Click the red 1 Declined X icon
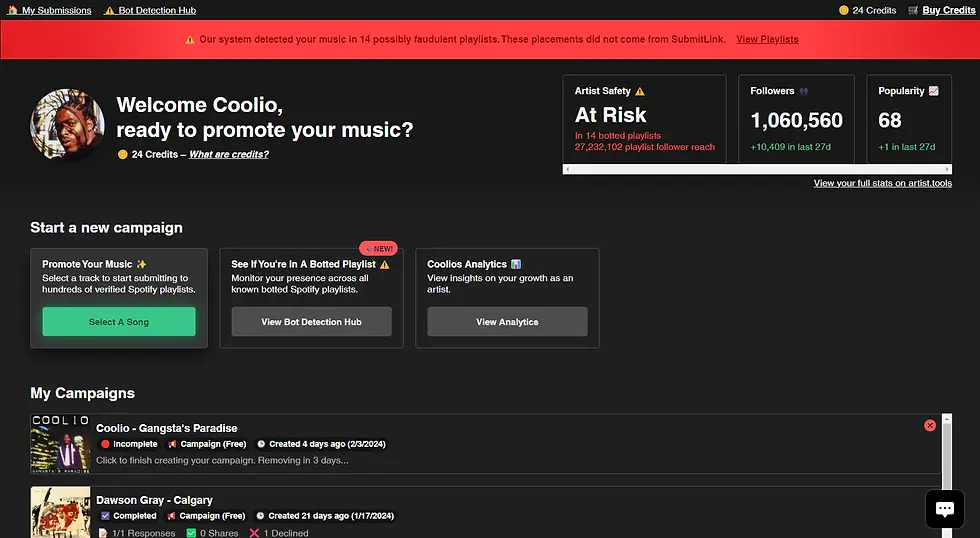980x538 pixels. (x=254, y=533)
